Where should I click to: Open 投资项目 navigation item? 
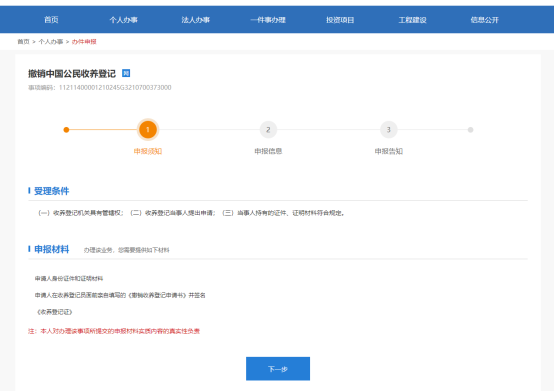[340, 20]
